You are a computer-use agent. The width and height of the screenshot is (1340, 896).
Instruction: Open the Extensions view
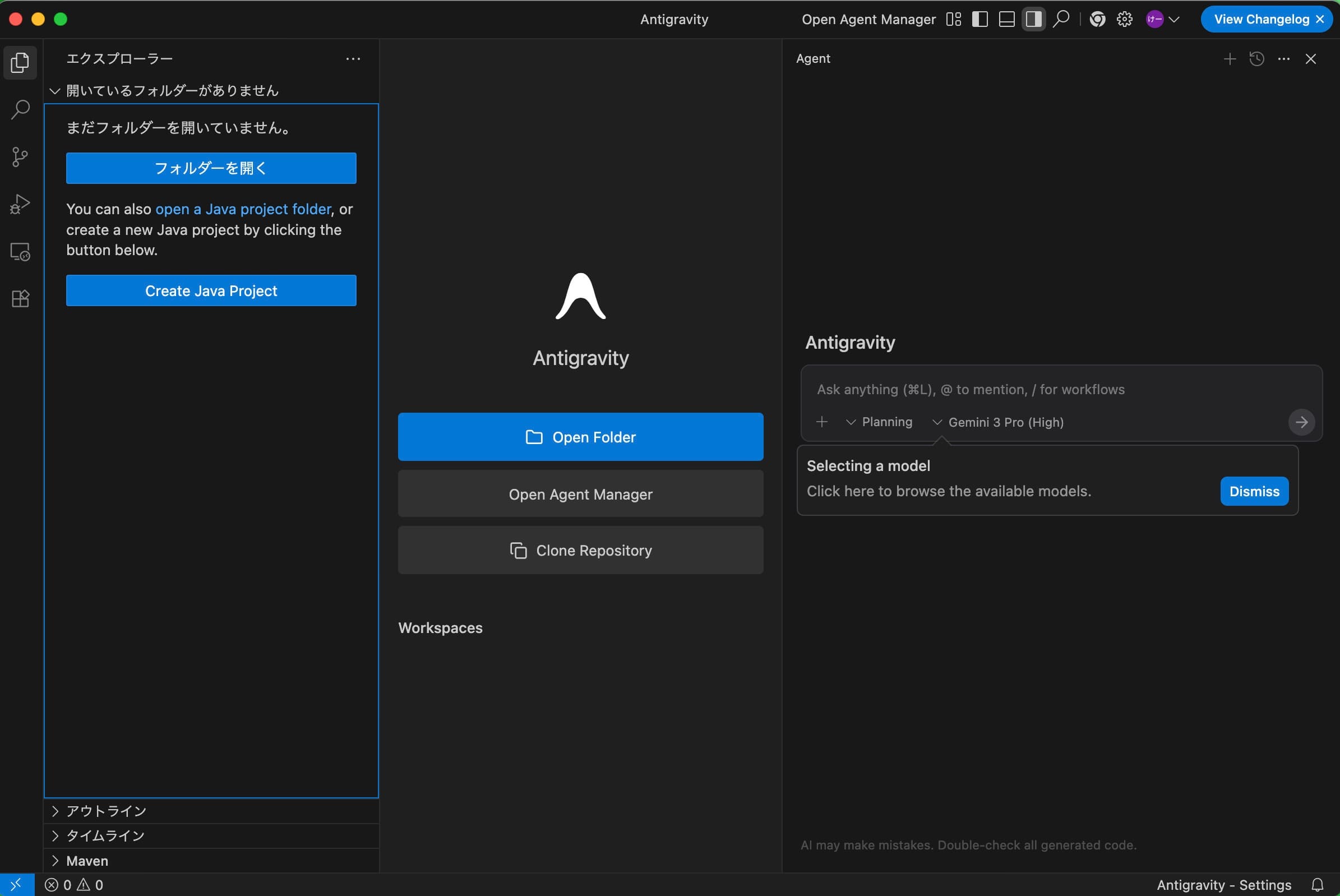[x=20, y=298]
